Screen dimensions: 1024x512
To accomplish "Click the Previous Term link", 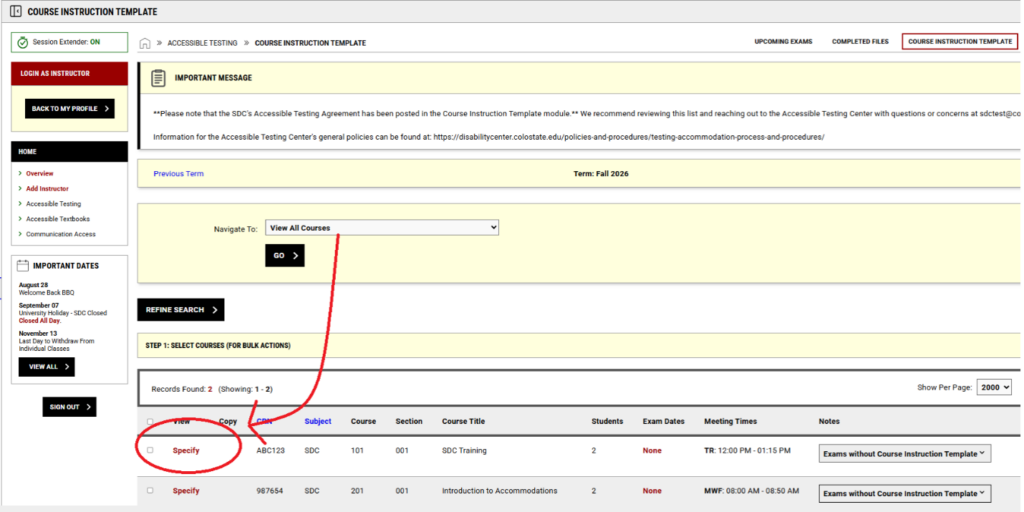I will (178, 174).
